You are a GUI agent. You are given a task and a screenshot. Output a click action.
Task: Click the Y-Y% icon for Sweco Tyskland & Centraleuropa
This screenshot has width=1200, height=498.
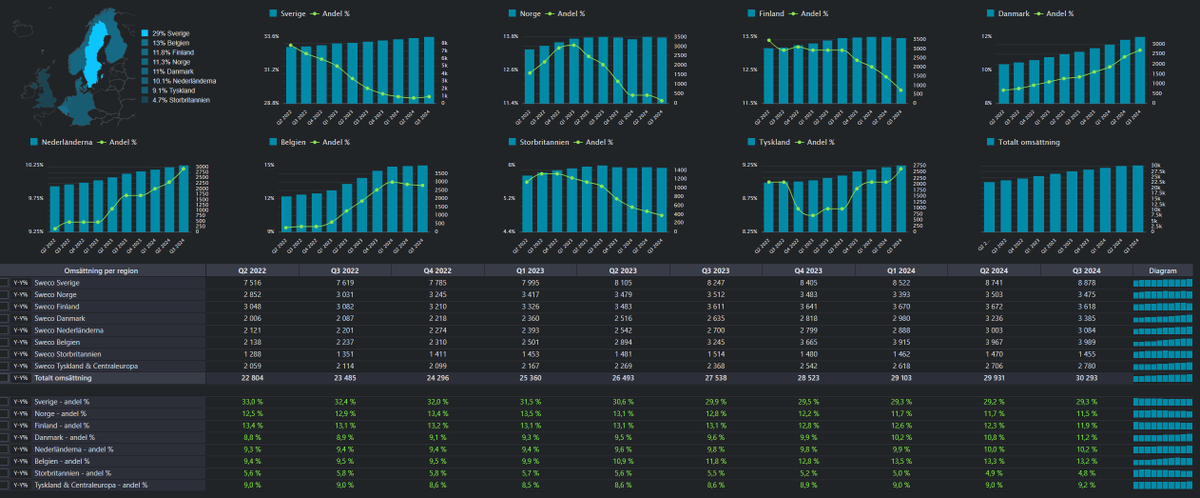click(x=21, y=367)
